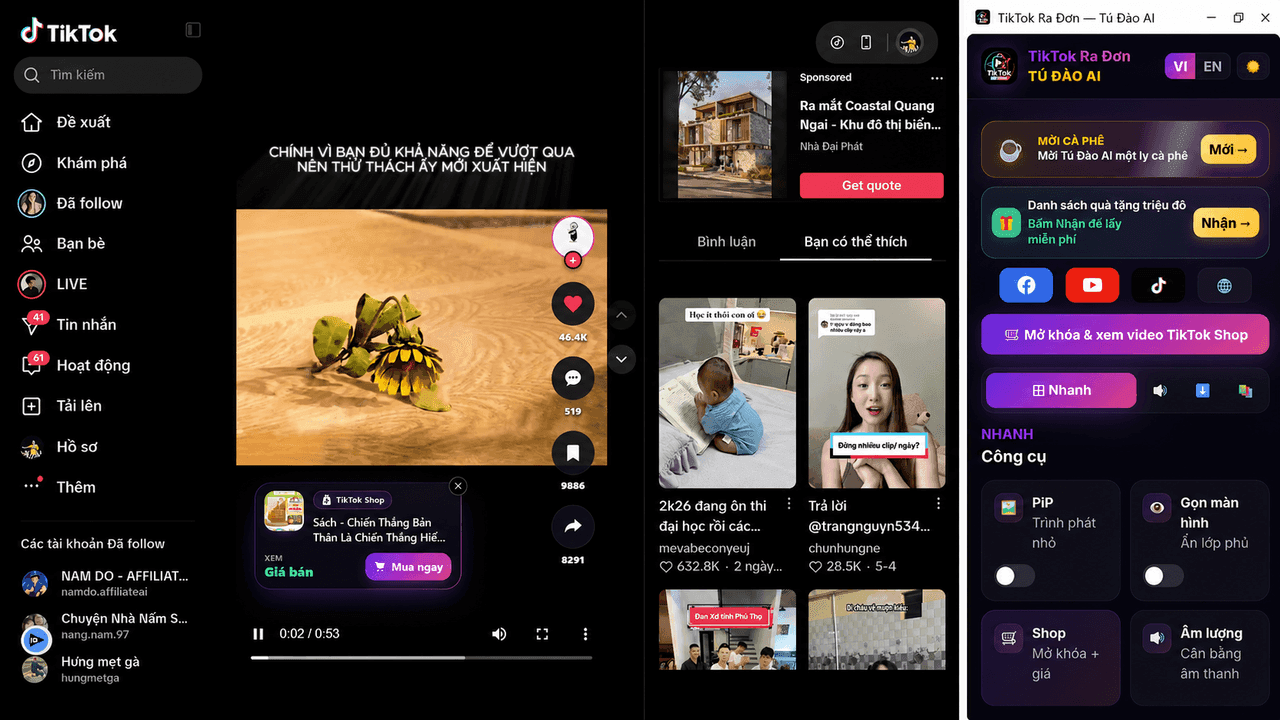This screenshot has height=720, width=1280.
Task: Switch to the translate tab in the extension
Action: (x=1245, y=390)
